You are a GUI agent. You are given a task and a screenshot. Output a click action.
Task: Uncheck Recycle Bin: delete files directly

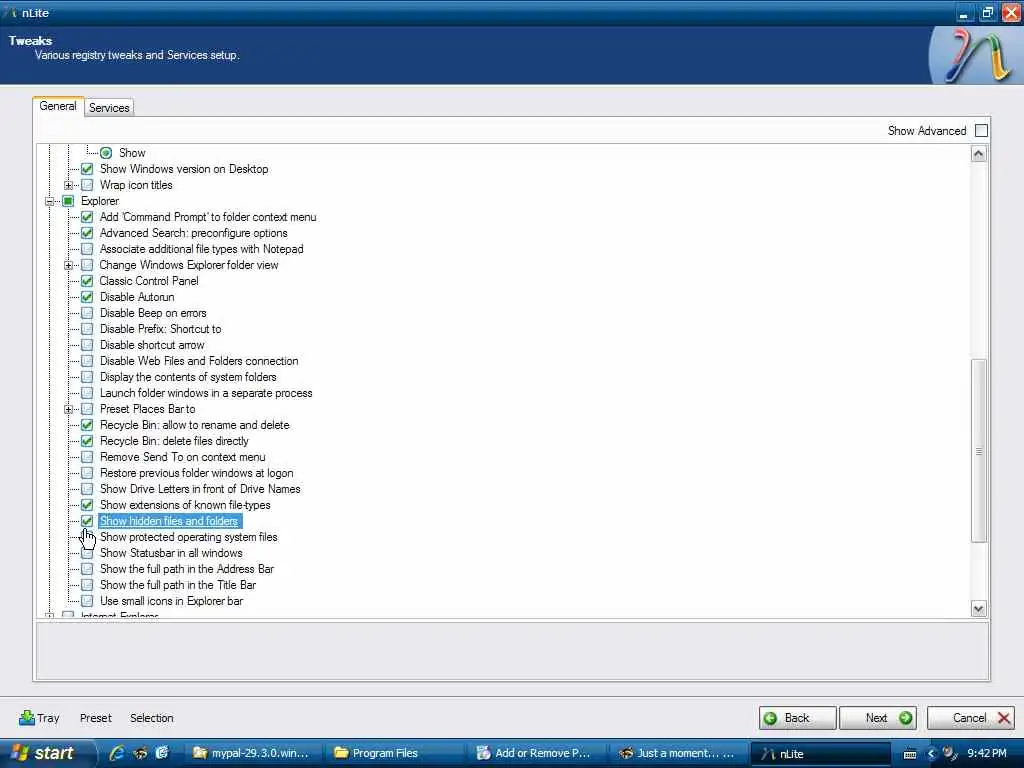click(x=87, y=441)
